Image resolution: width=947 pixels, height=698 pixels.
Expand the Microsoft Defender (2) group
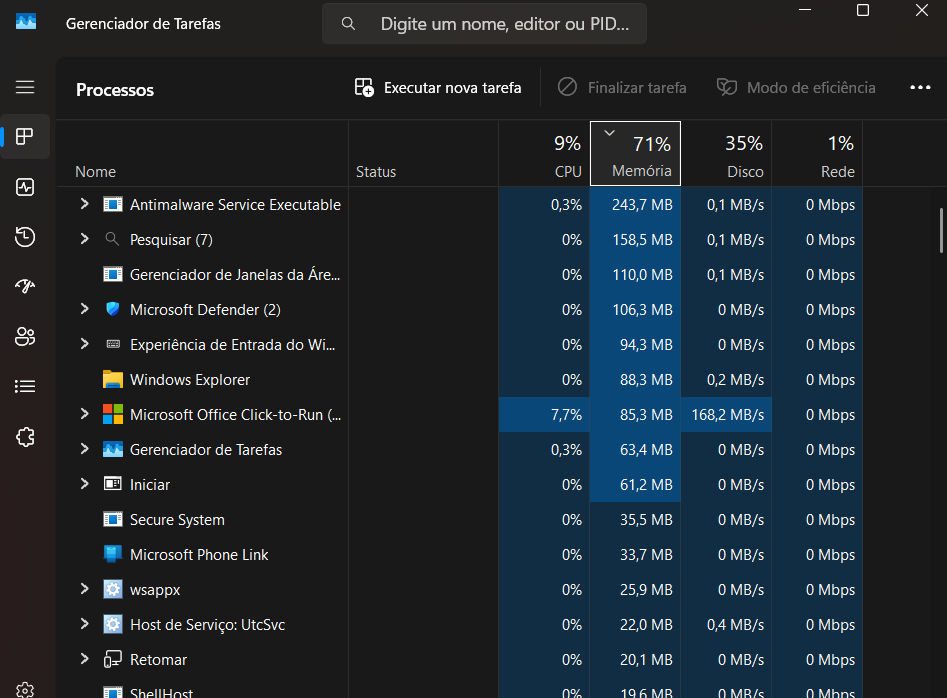coord(85,310)
